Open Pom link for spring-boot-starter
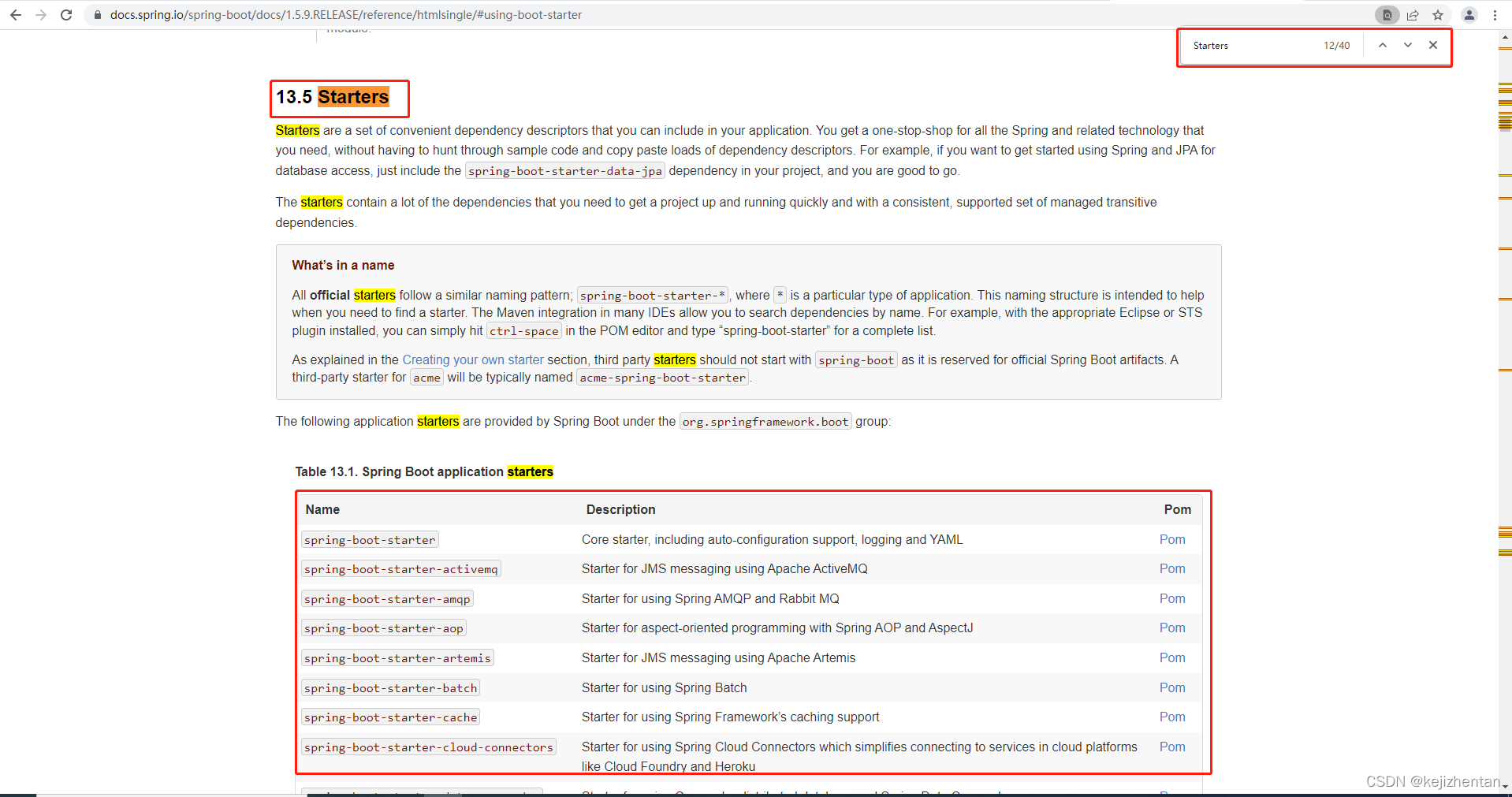This screenshot has width=1512, height=797. (1172, 539)
